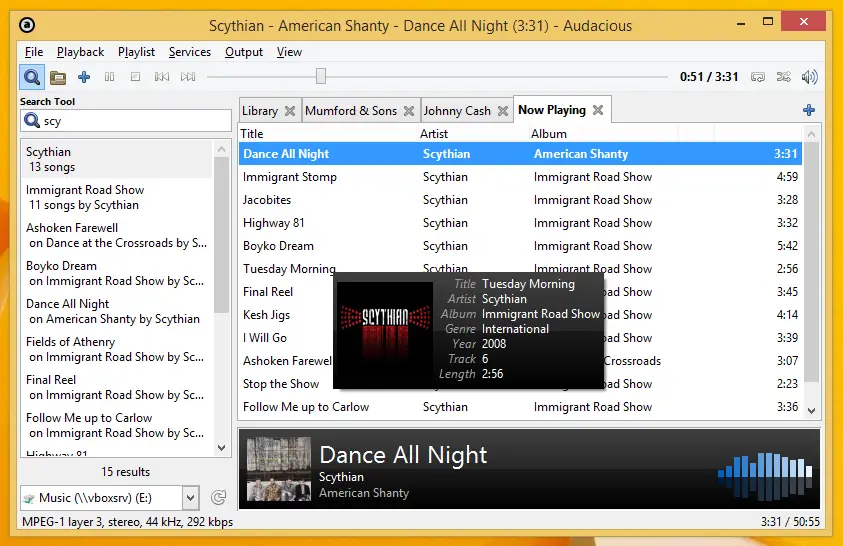Click the Add Files plus icon in toolbar
The image size is (843, 546).
click(84, 77)
